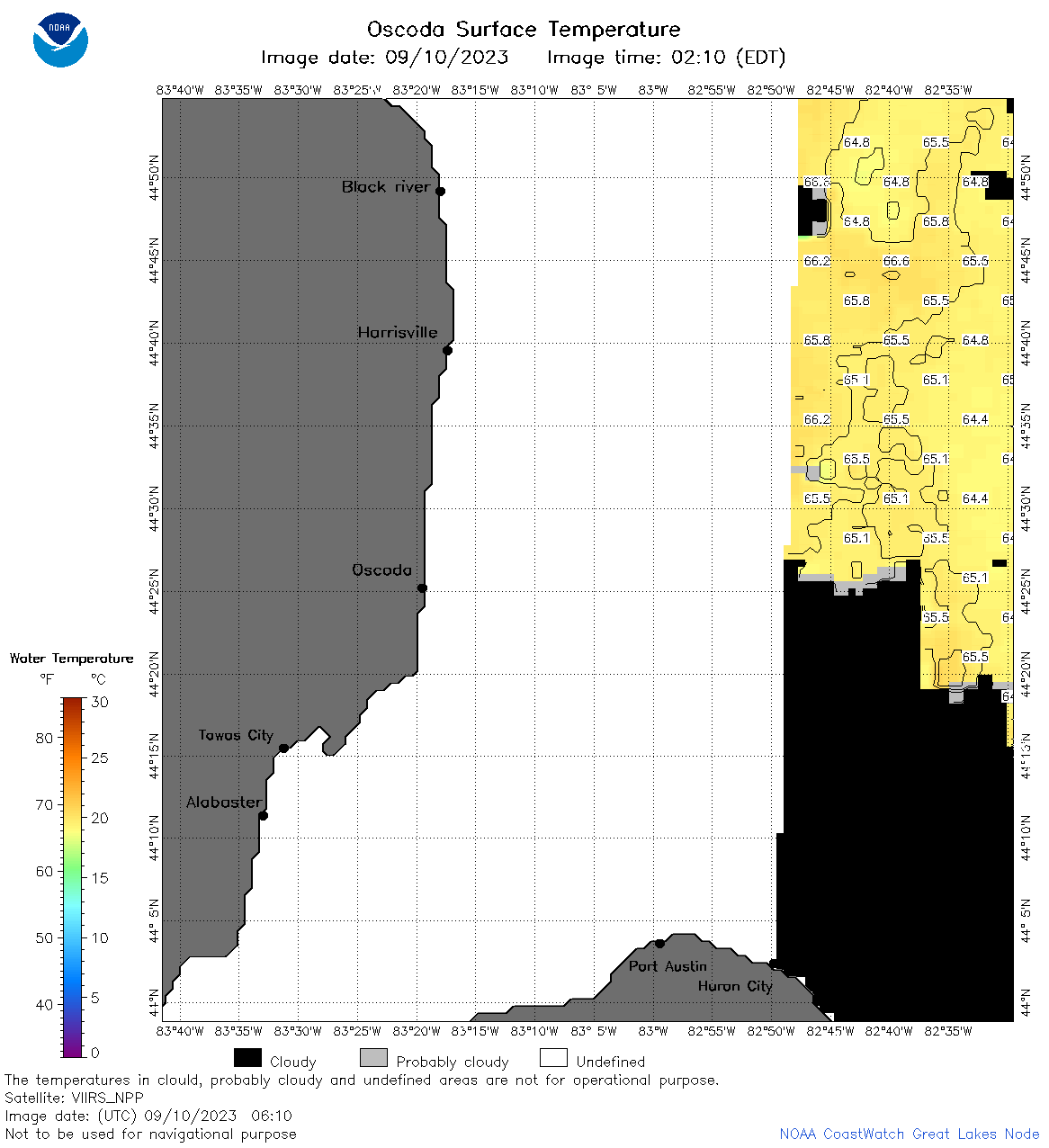Click the Image date 09/10/2023 header text

(384, 58)
